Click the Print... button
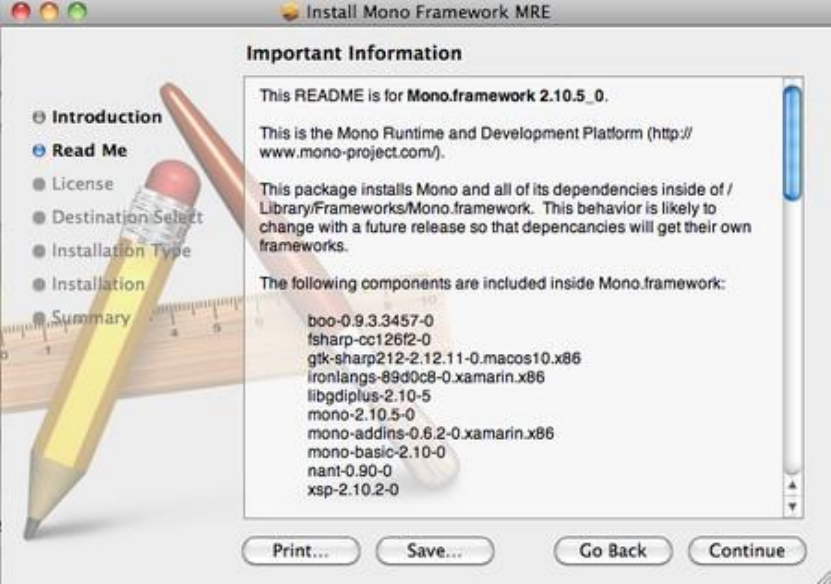831x584 pixels. tap(301, 551)
